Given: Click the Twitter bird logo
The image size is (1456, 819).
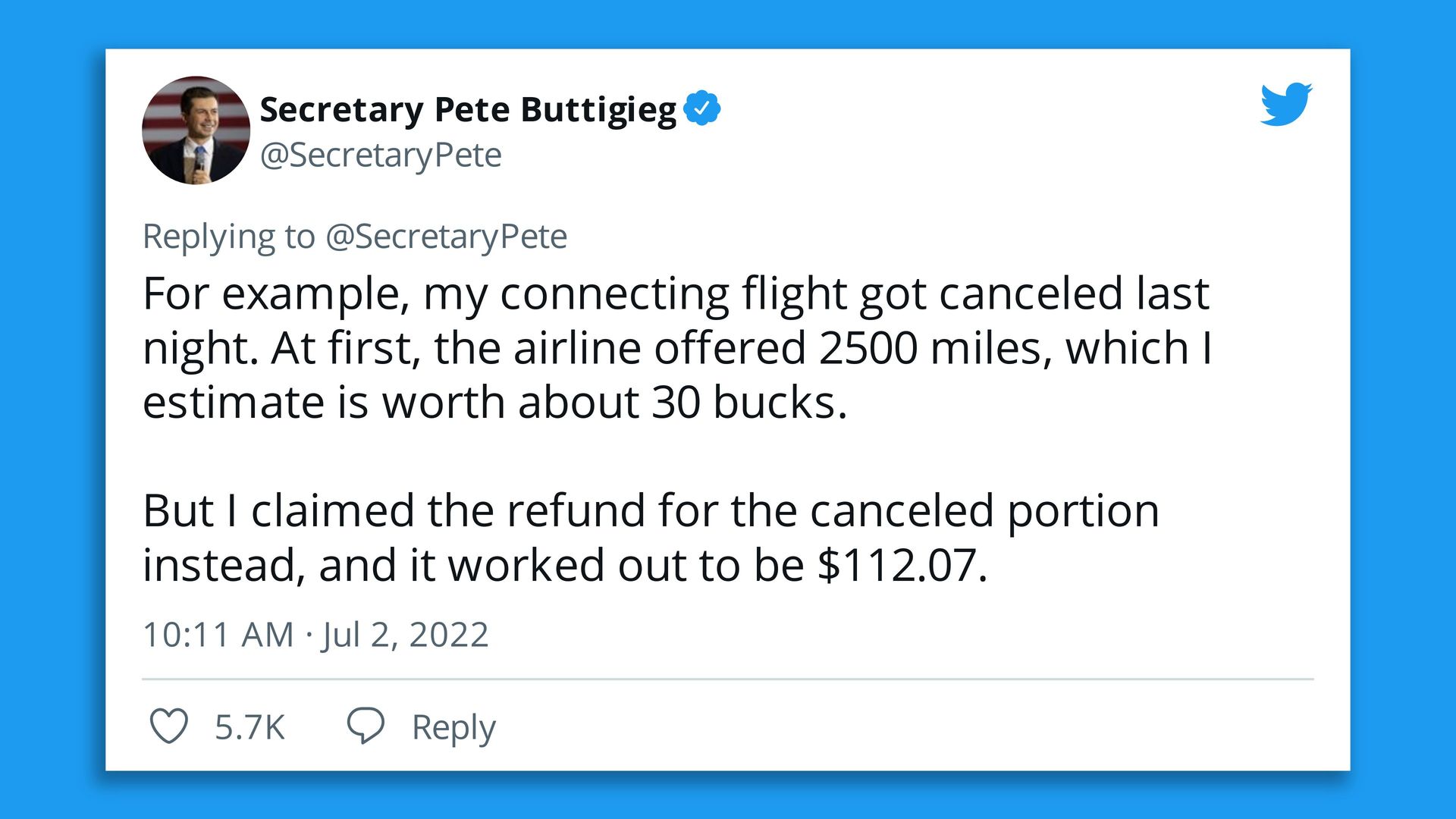Looking at the screenshot, I should [x=1286, y=104].
